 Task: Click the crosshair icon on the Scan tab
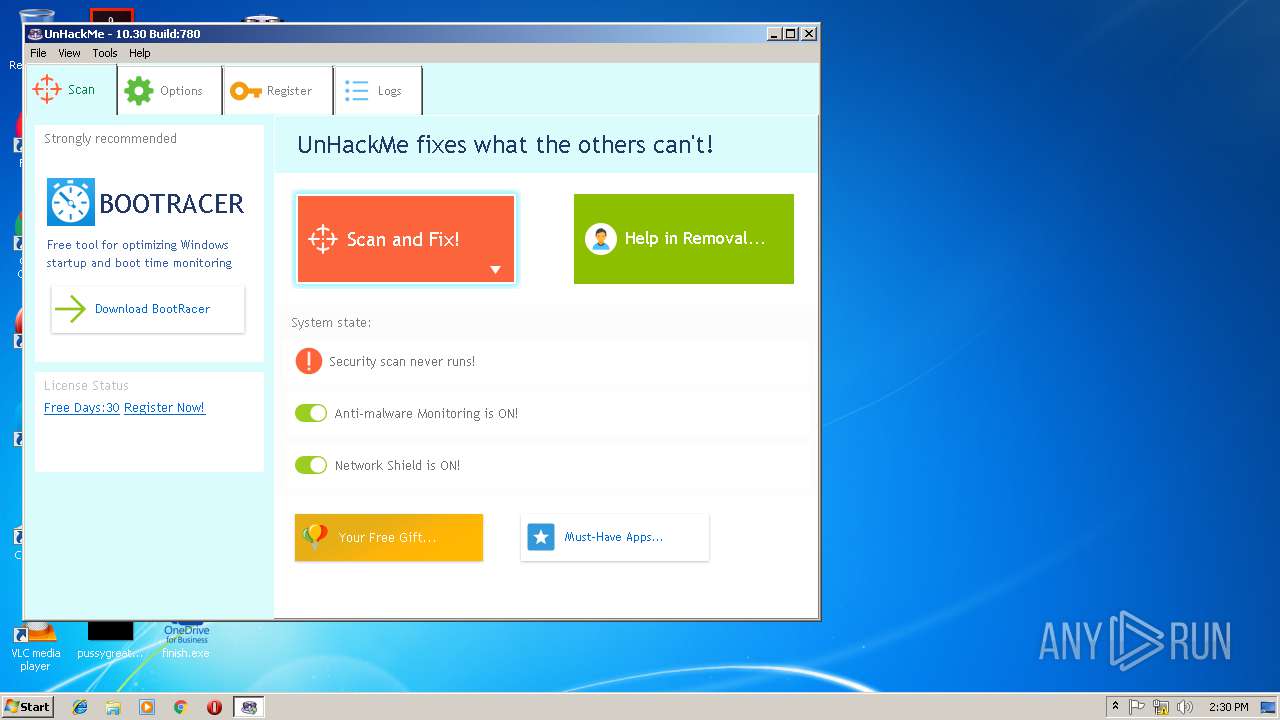(47, 89)
